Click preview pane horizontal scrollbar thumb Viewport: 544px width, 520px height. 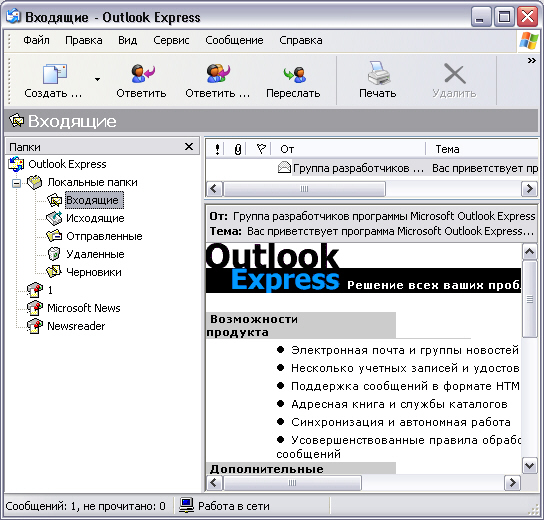[x=292, y=483]
